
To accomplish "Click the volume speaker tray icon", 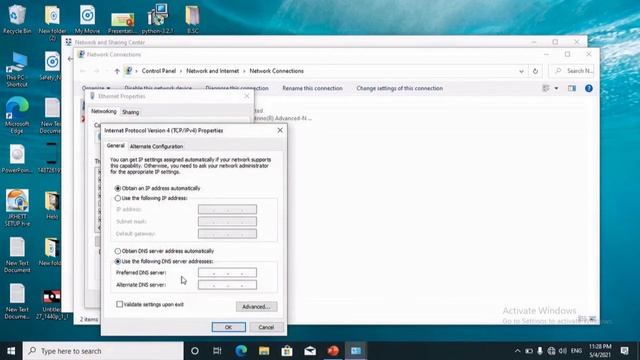I will pyautogui.click(x=563, y=351).
